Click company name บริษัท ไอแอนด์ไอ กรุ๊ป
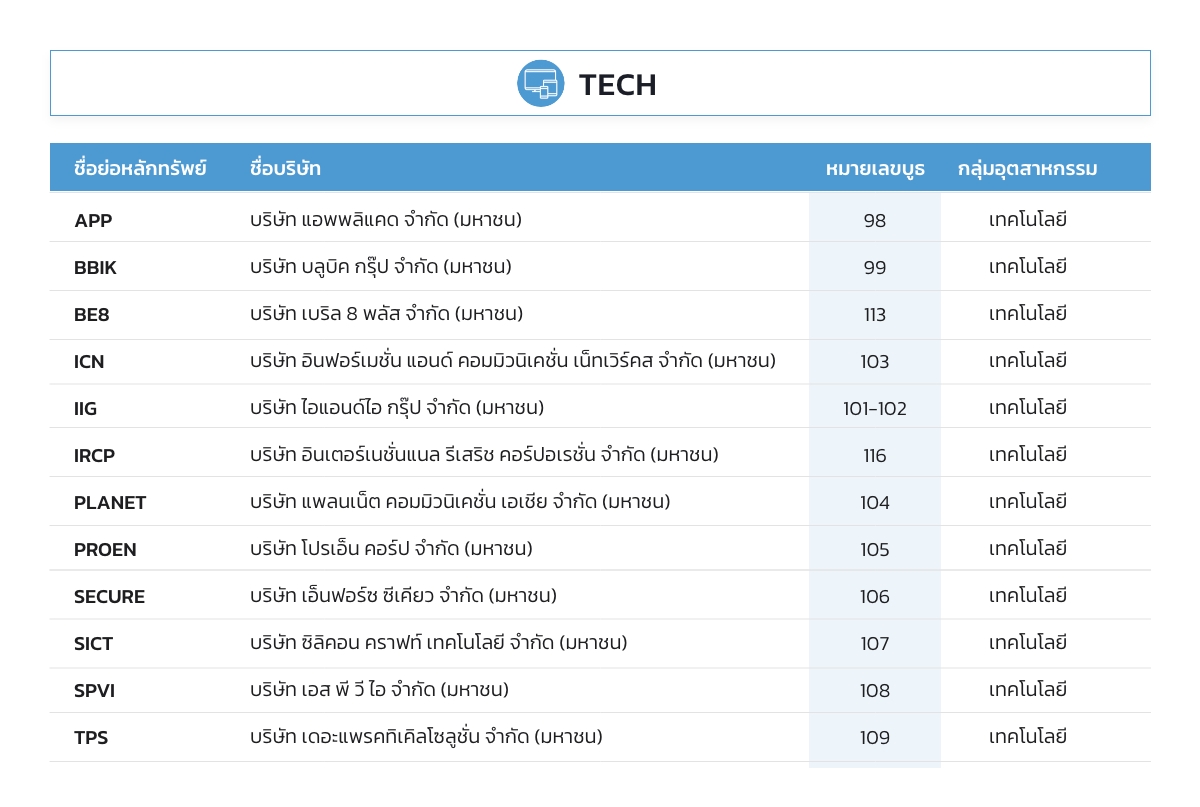1200x807 pixels. coord(336,406)
